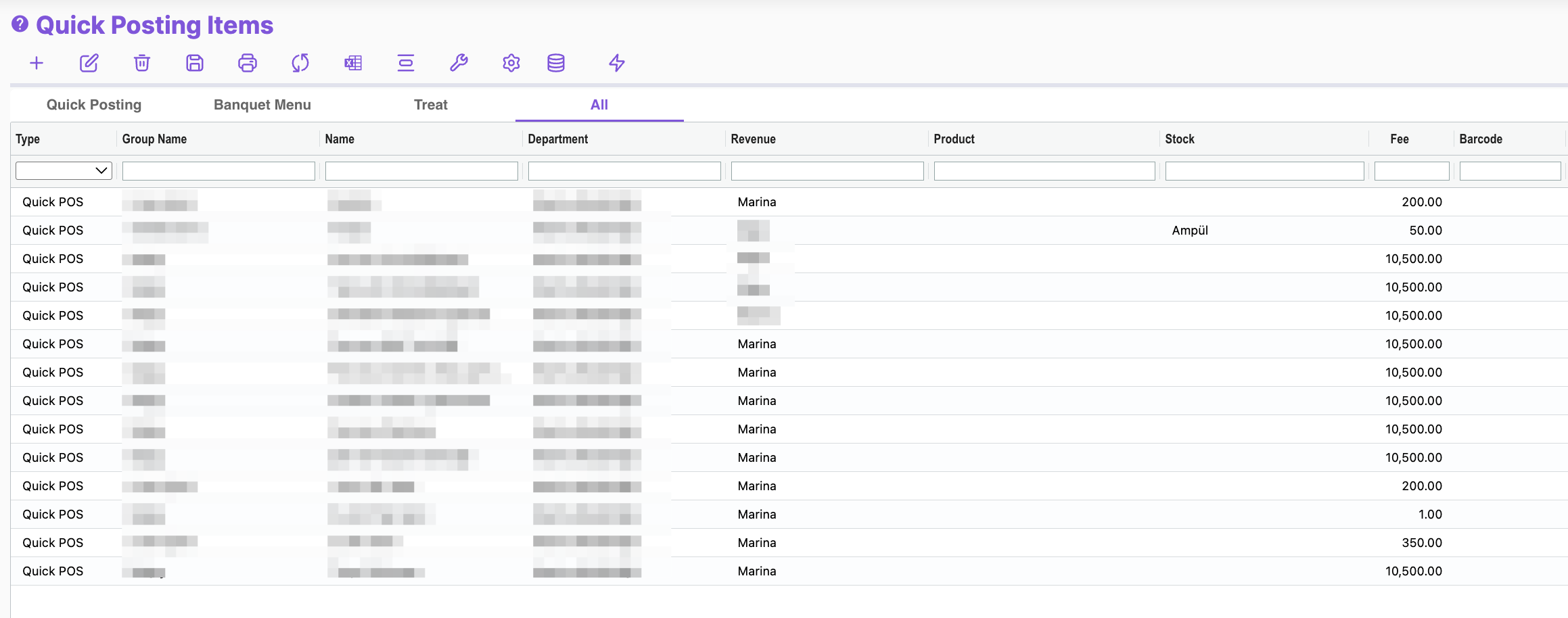Open the help question mark icon
Screen dimensions: 1568x618
point(20,24)
